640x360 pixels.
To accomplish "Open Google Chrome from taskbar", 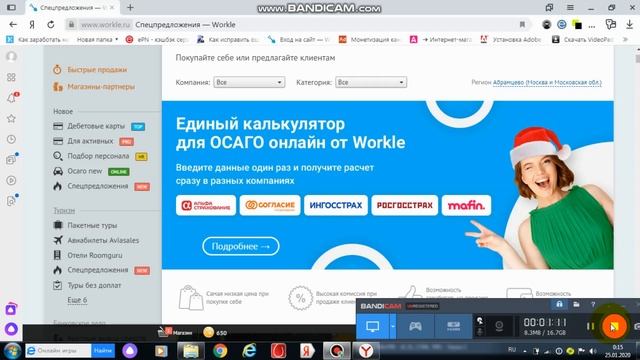I will 220,351.
